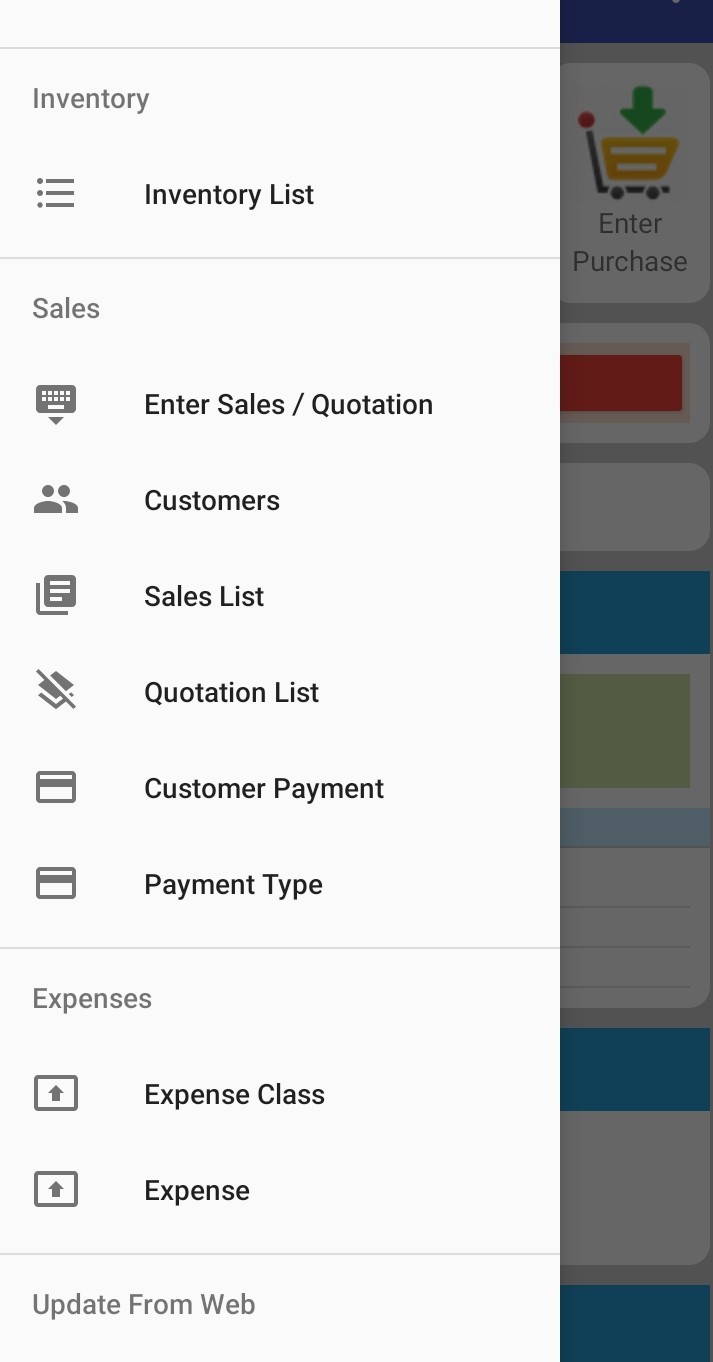This screenshot has height=1362, width=713.
Task: Click the red bar behind the drawer
Action: pos(621,382)
